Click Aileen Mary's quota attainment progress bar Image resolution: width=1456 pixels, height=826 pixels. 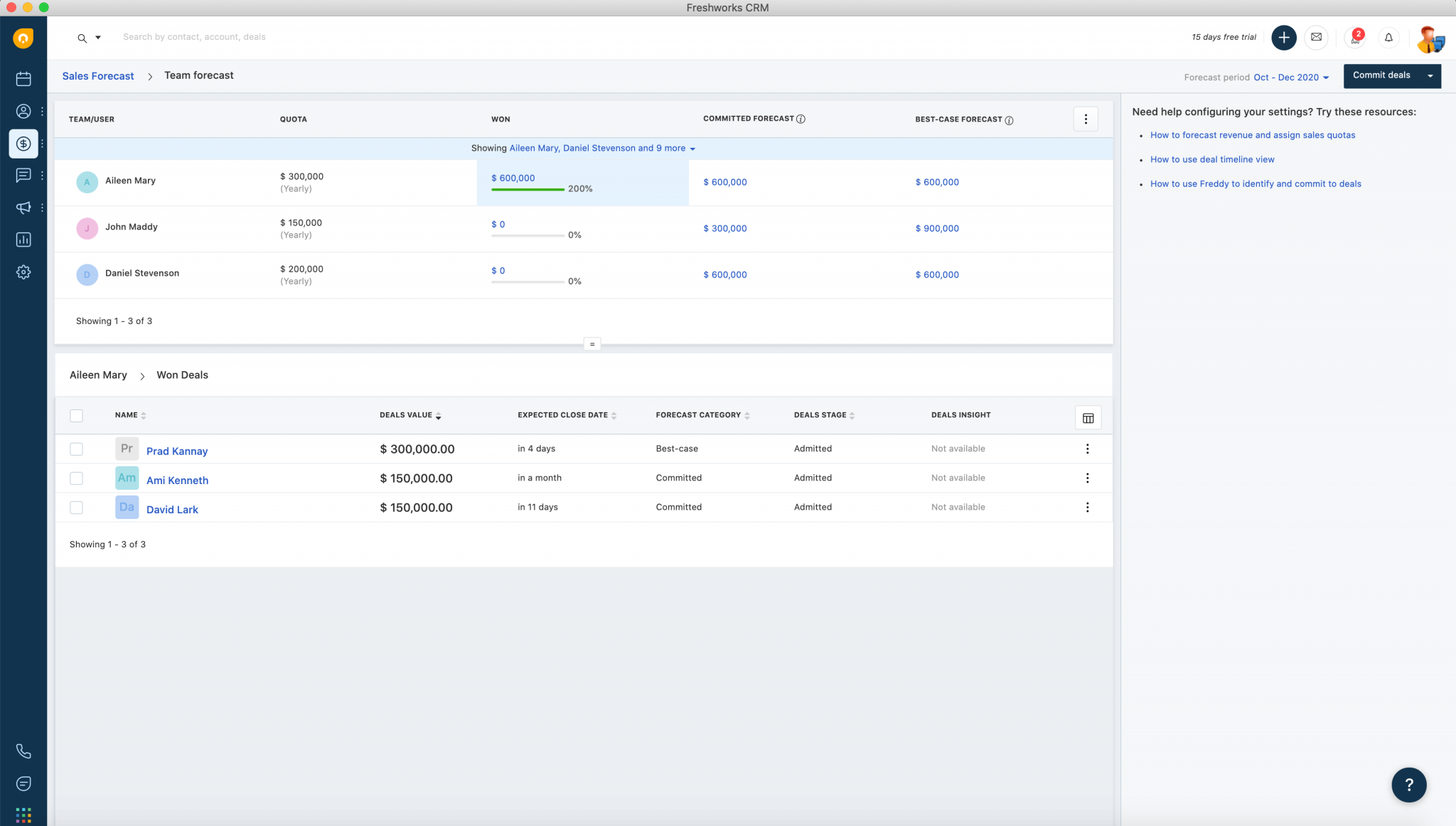click(527, 190)
